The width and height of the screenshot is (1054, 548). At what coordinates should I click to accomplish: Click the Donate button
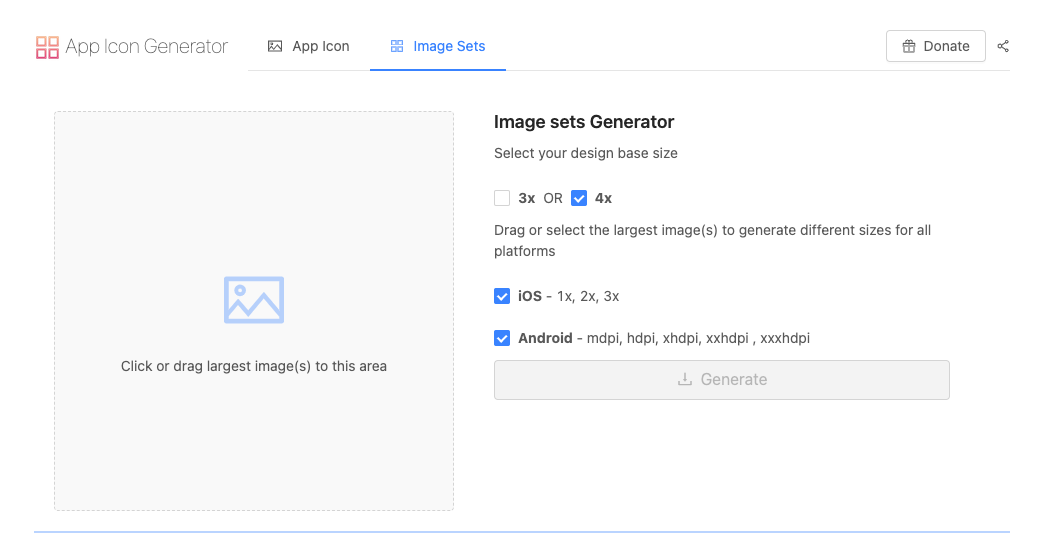935,46
